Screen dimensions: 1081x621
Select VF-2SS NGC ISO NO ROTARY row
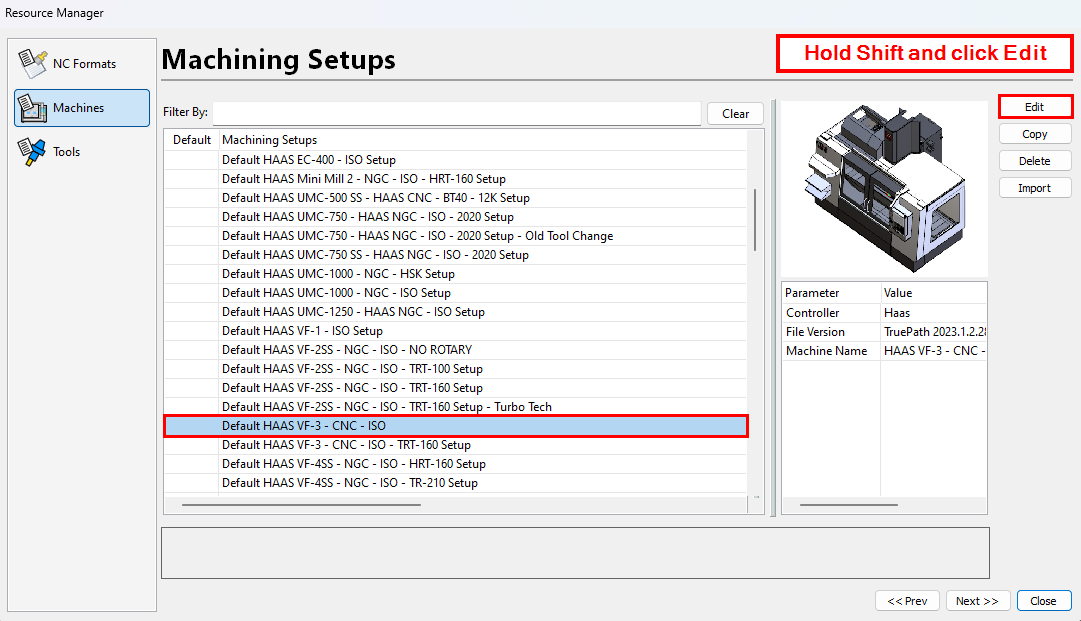click(456, 350)
